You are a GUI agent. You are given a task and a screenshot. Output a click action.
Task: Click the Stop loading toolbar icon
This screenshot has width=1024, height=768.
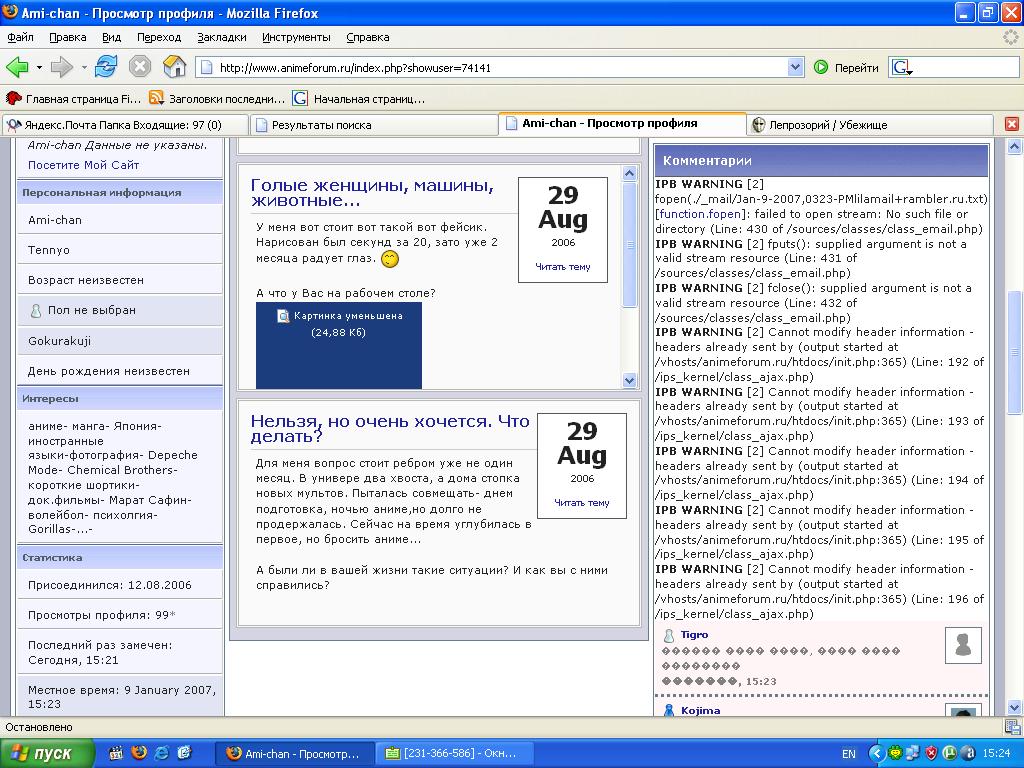point(140,67)
